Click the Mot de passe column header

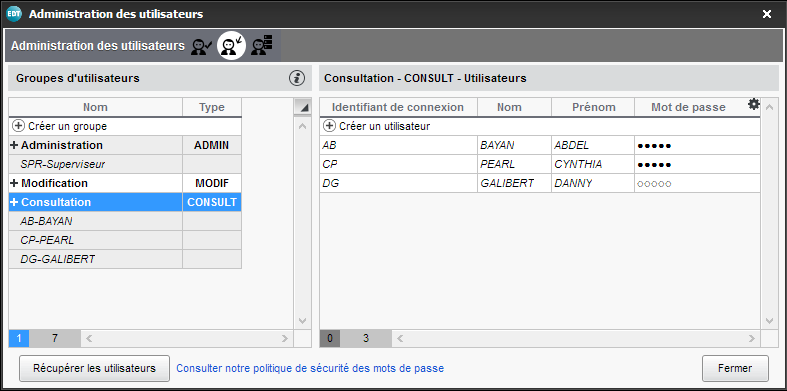(x=688, y=107)
